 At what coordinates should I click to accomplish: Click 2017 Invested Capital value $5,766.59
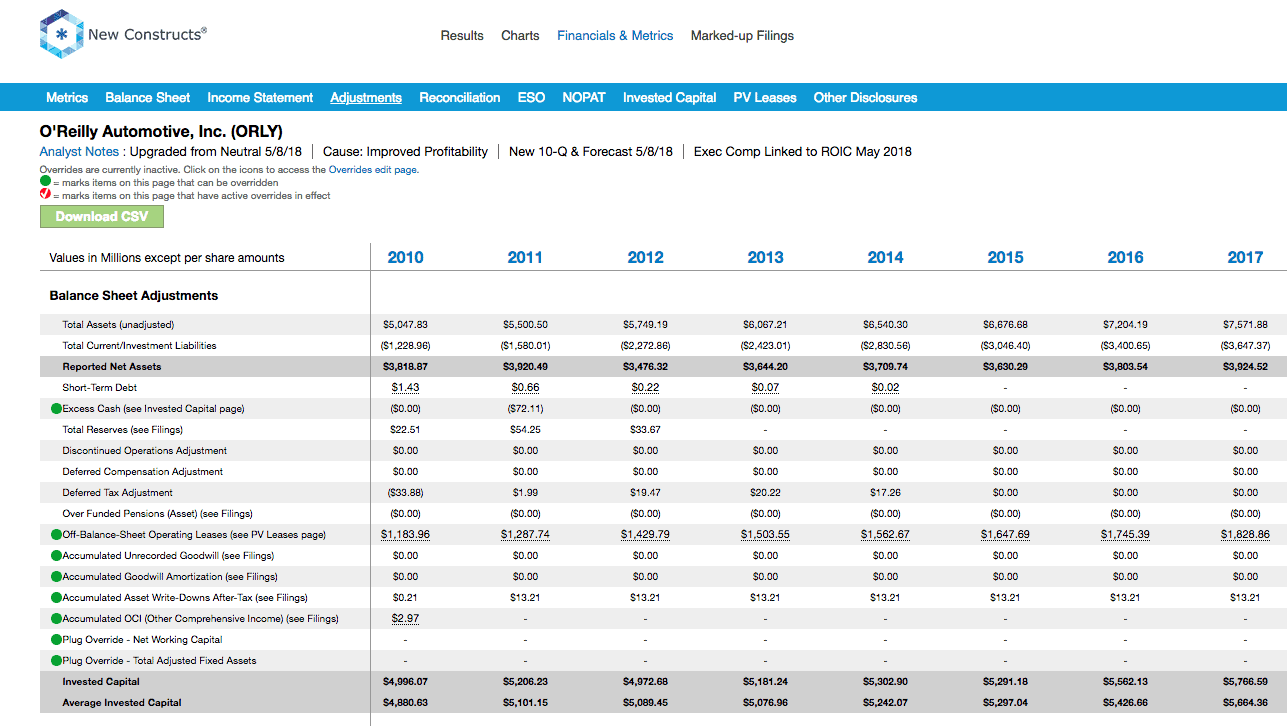point(1245,681)
